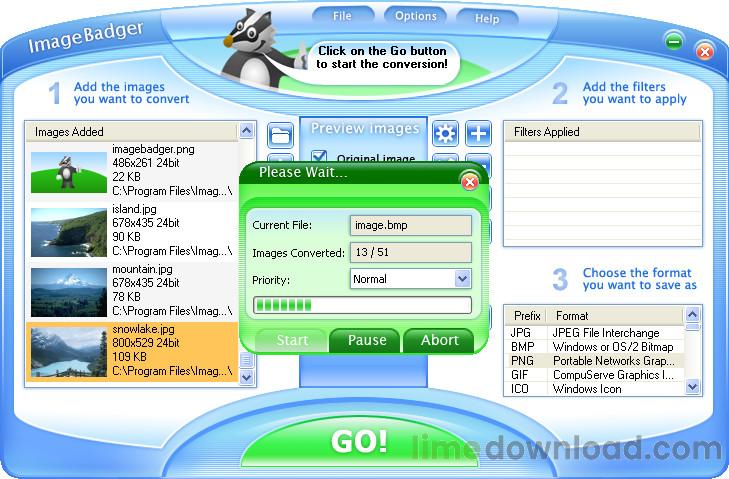Screen dimensions: 729x479
Task: Click 'imagebadger.png' filename text
Action: [153, 149]
